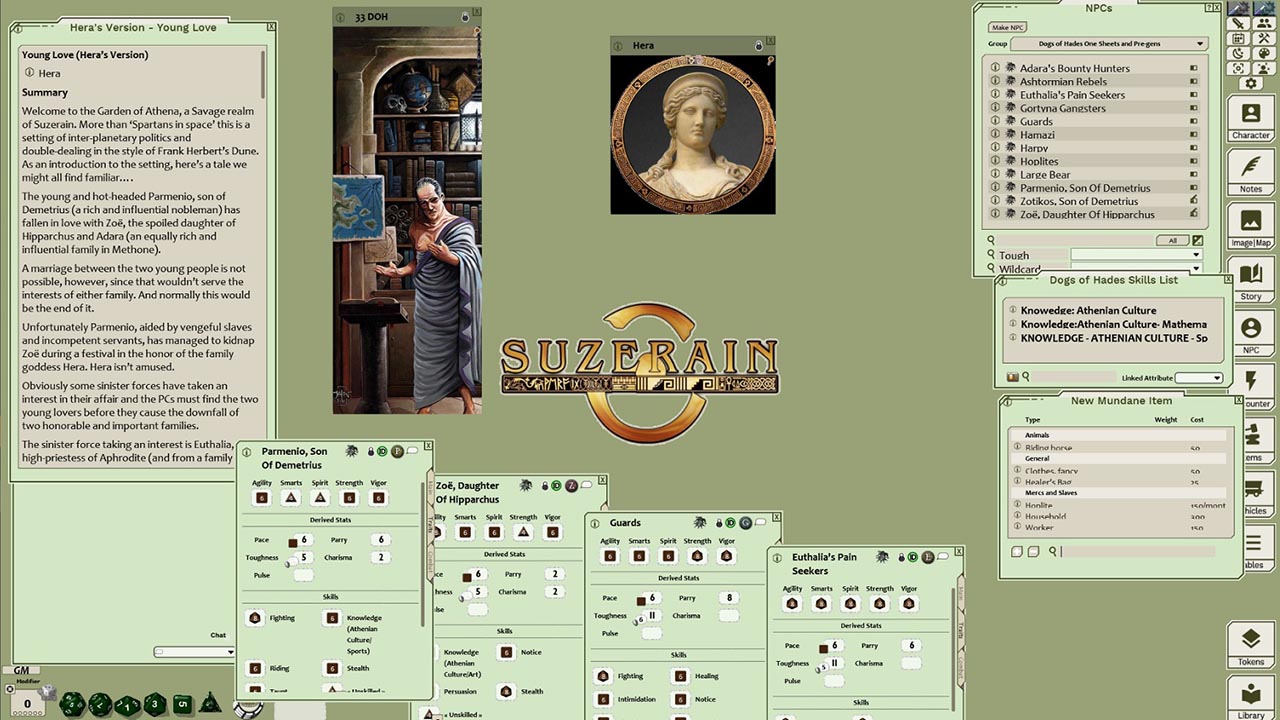1280x720 pixels.
Task: Toggle the info marker beside the Guards NPC
Action: pos(995,121)
